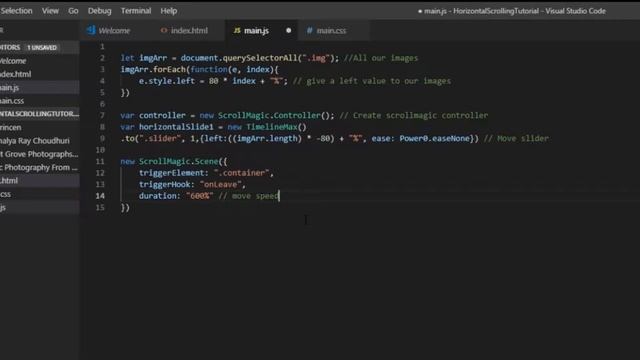Viewport: 640px width, 360px height.
Task: Switch to the main.css tab
Action: 331,31
